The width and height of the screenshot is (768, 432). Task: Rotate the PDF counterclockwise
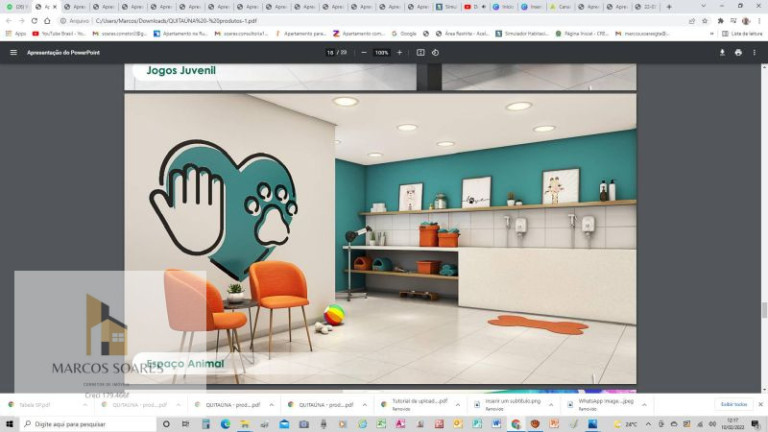coord(435,52)
